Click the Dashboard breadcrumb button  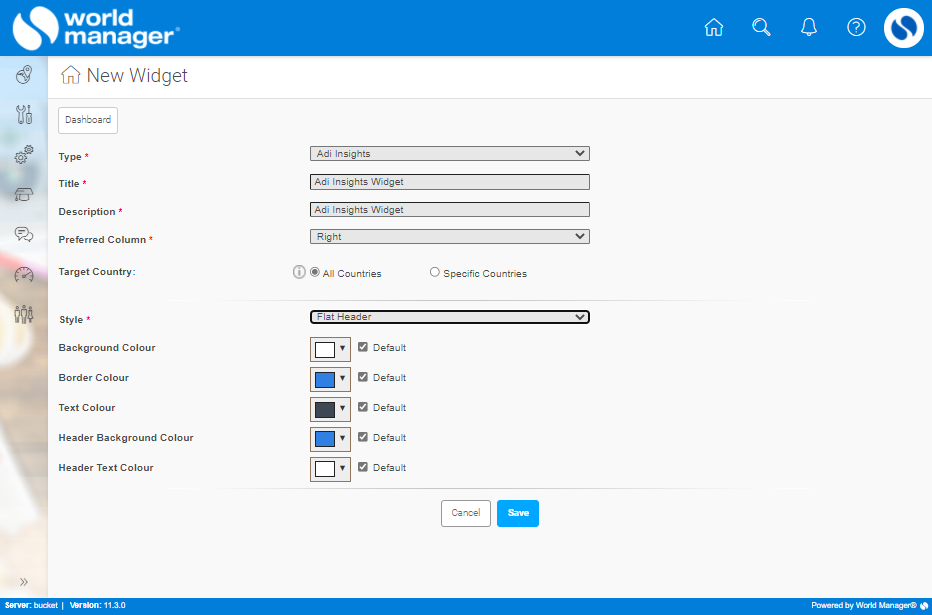click(88, 120)
